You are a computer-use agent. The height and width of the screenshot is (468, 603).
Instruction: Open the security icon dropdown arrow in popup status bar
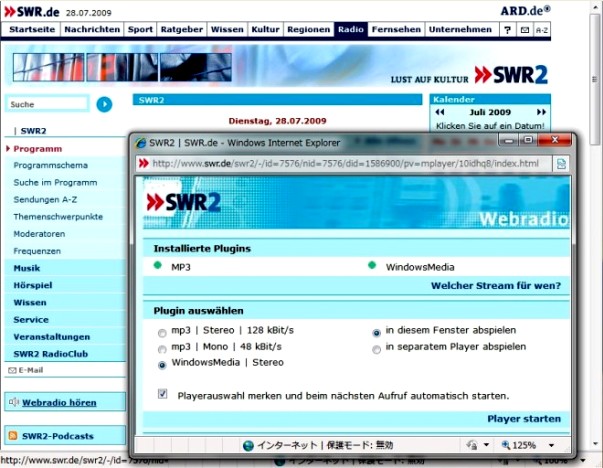[x=486, y=445]
